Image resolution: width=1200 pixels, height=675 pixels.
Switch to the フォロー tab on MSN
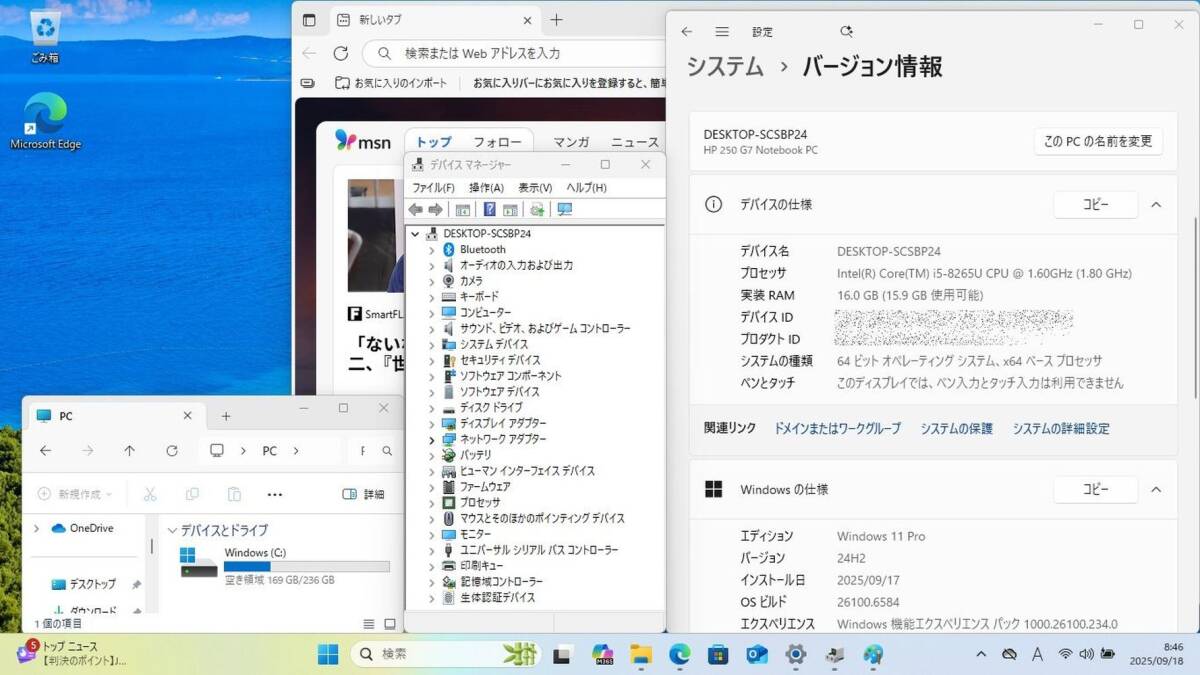(497, 142)
